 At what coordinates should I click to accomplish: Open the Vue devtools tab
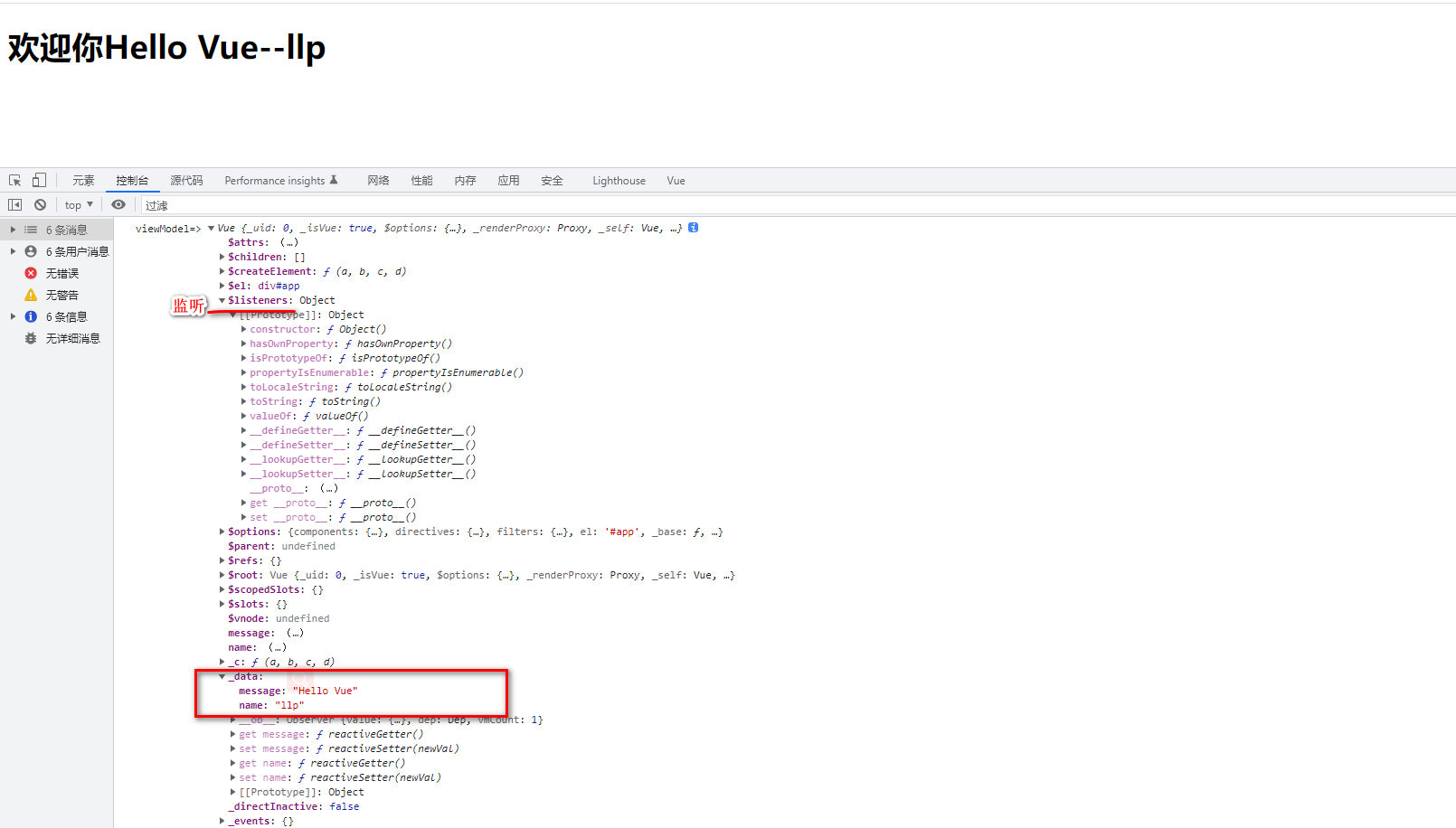[x=676, y=181]
